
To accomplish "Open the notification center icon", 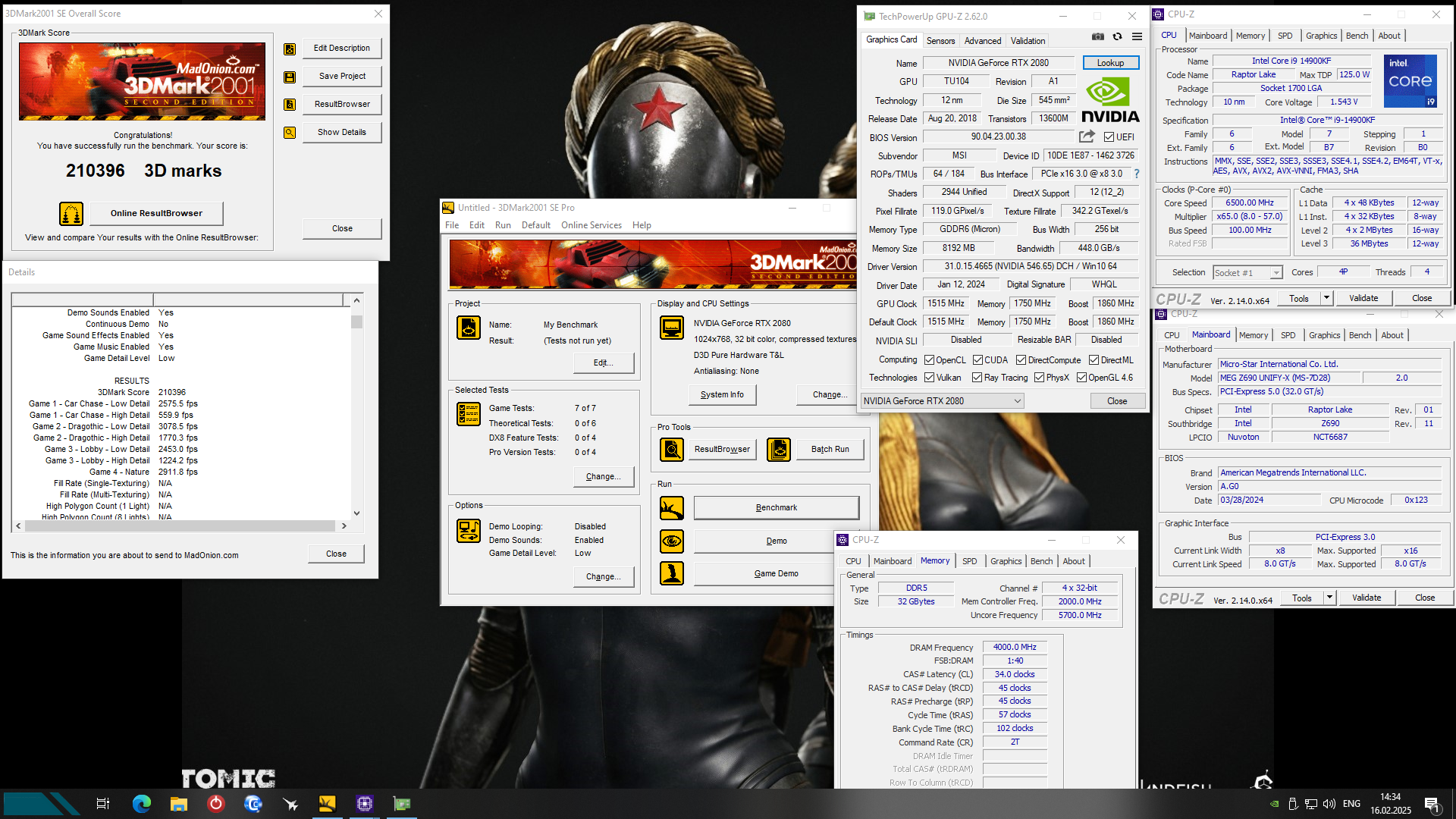I will pyautogui.click(x=1432, y=804).
